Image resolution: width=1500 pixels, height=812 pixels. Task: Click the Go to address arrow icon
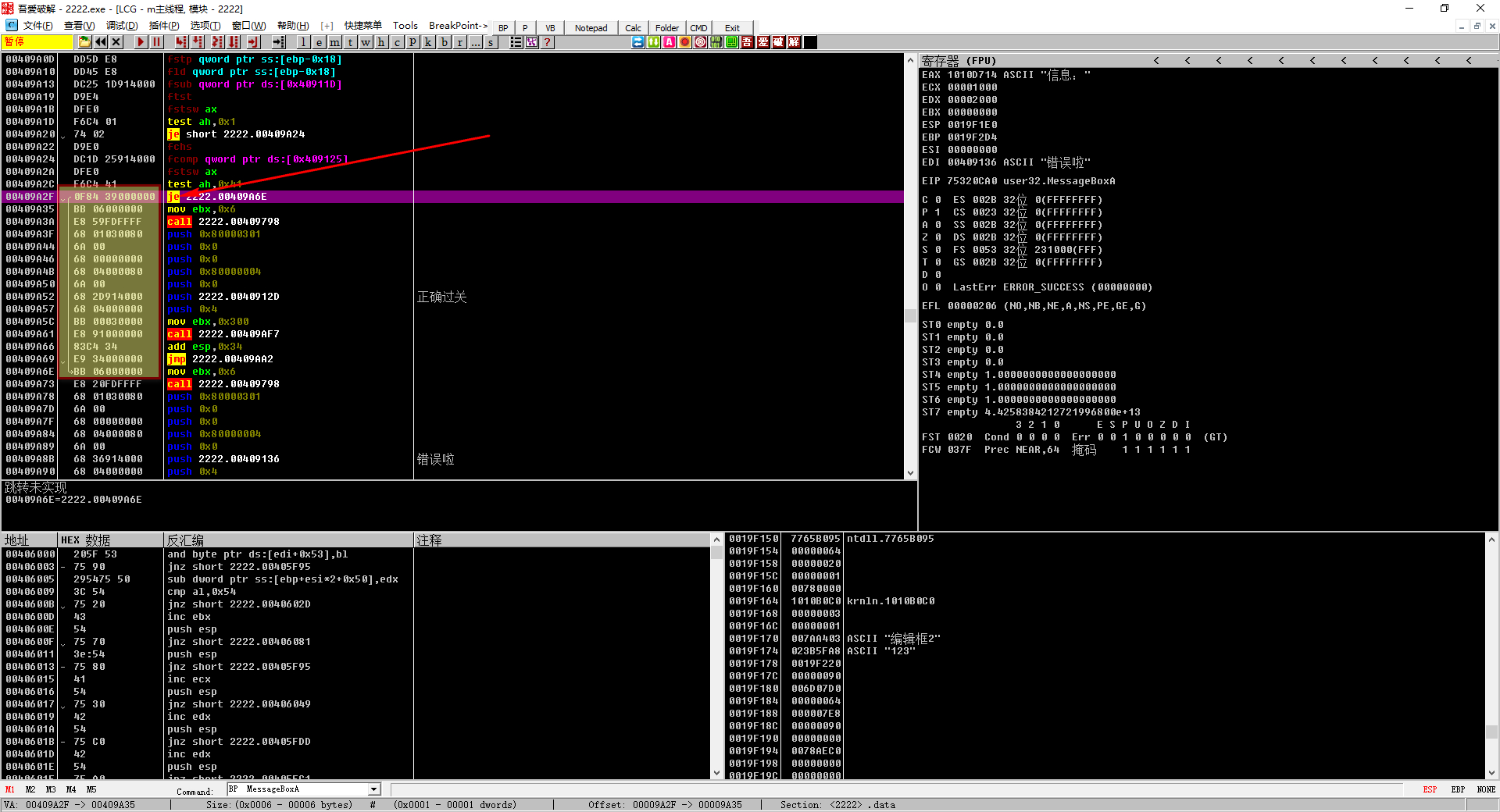[x=280, y=42]
